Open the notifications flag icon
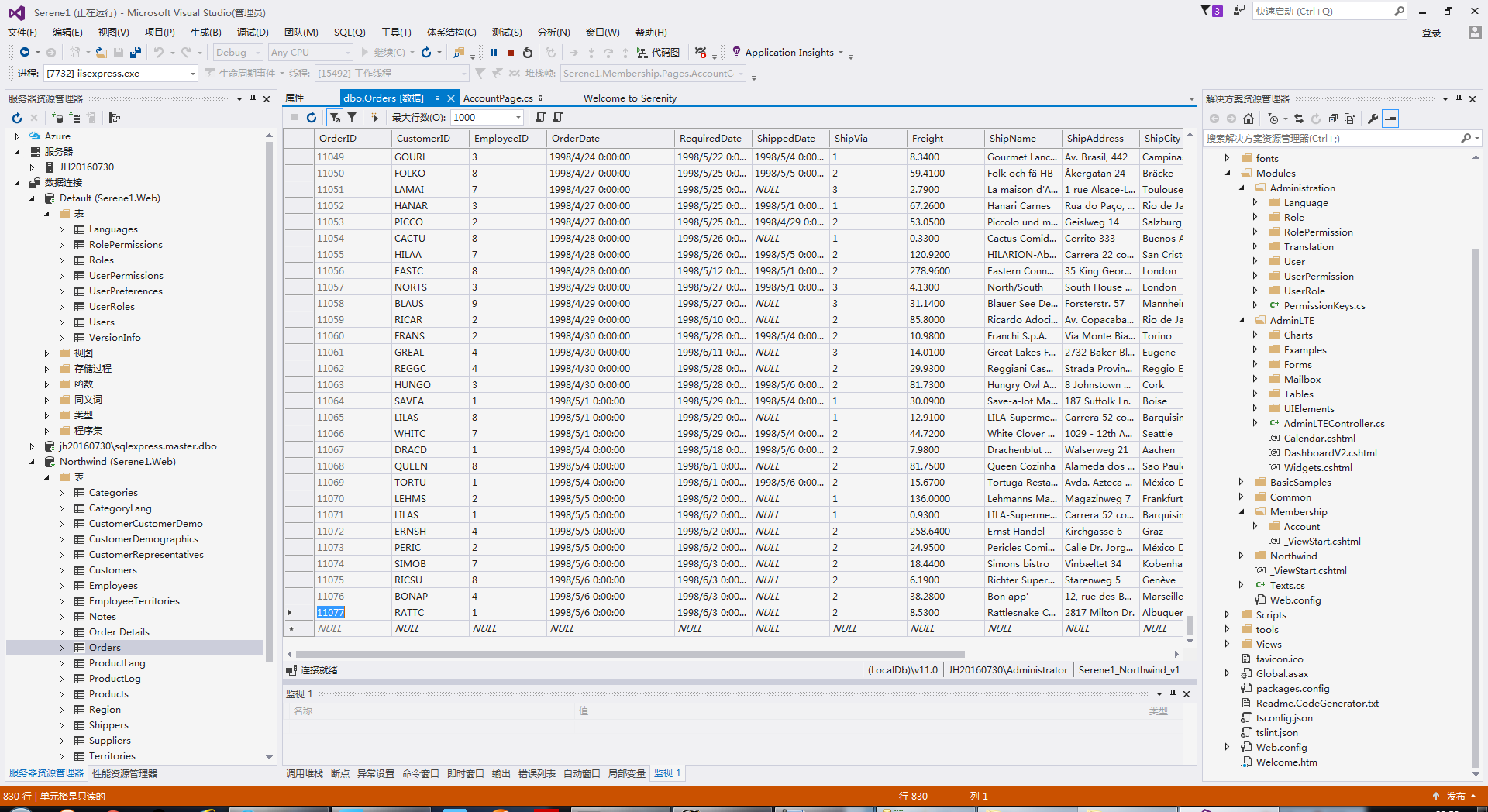The height and width of the screenshot is (812, 1488). (1207, 11)
